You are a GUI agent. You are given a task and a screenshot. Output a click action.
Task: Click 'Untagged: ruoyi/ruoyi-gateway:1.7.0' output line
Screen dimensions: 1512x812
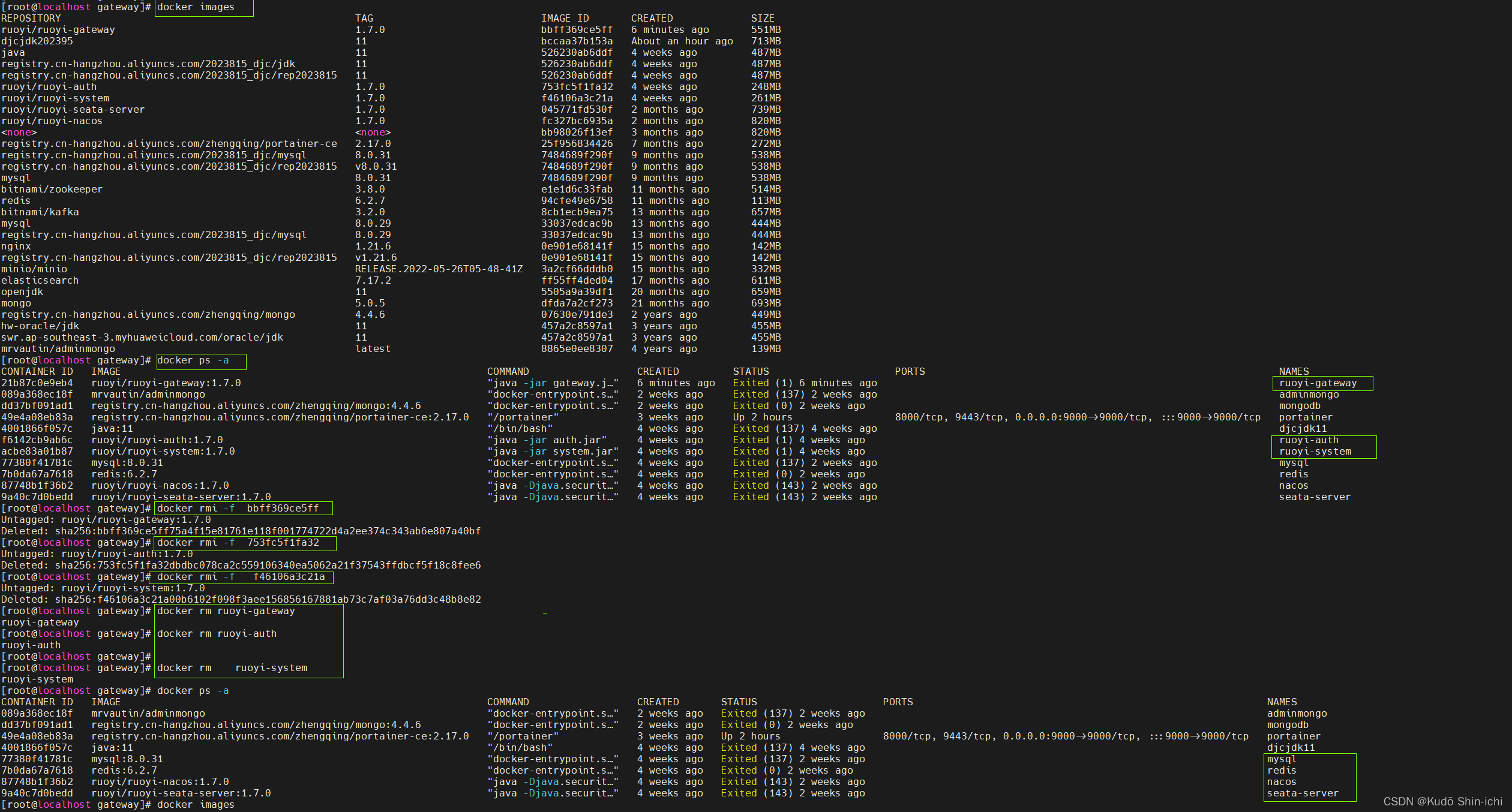(x=106, y=520)
